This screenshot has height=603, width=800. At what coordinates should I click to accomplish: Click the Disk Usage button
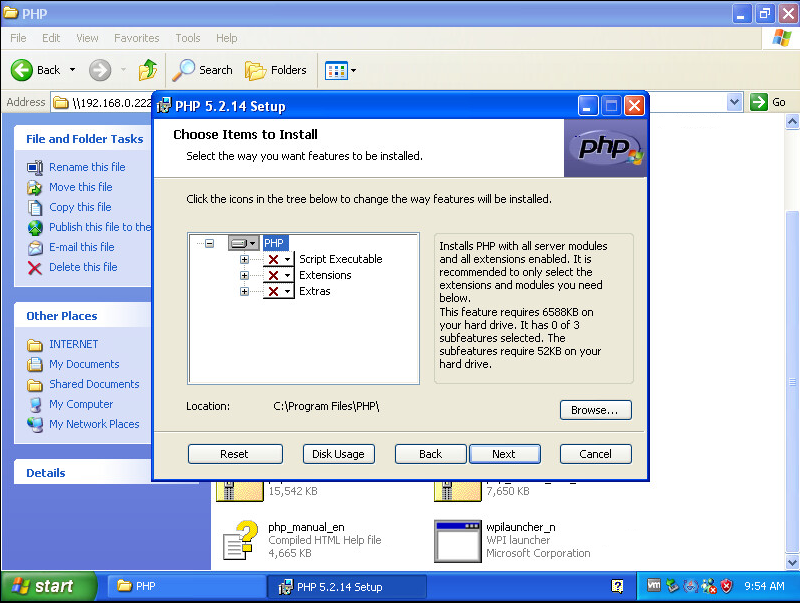[x=338, y=454]
